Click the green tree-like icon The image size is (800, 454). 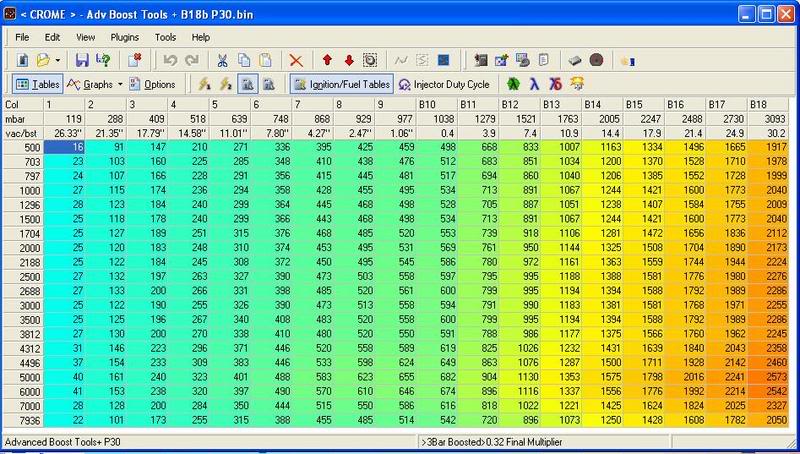click(513, 84)
